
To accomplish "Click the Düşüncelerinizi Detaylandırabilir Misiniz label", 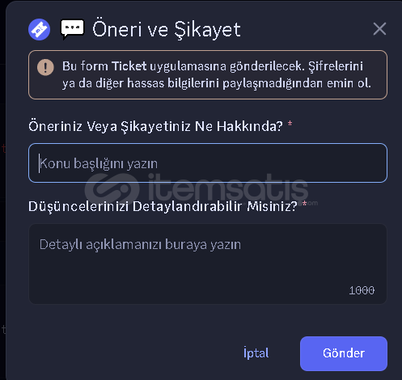I will point(163,206).
